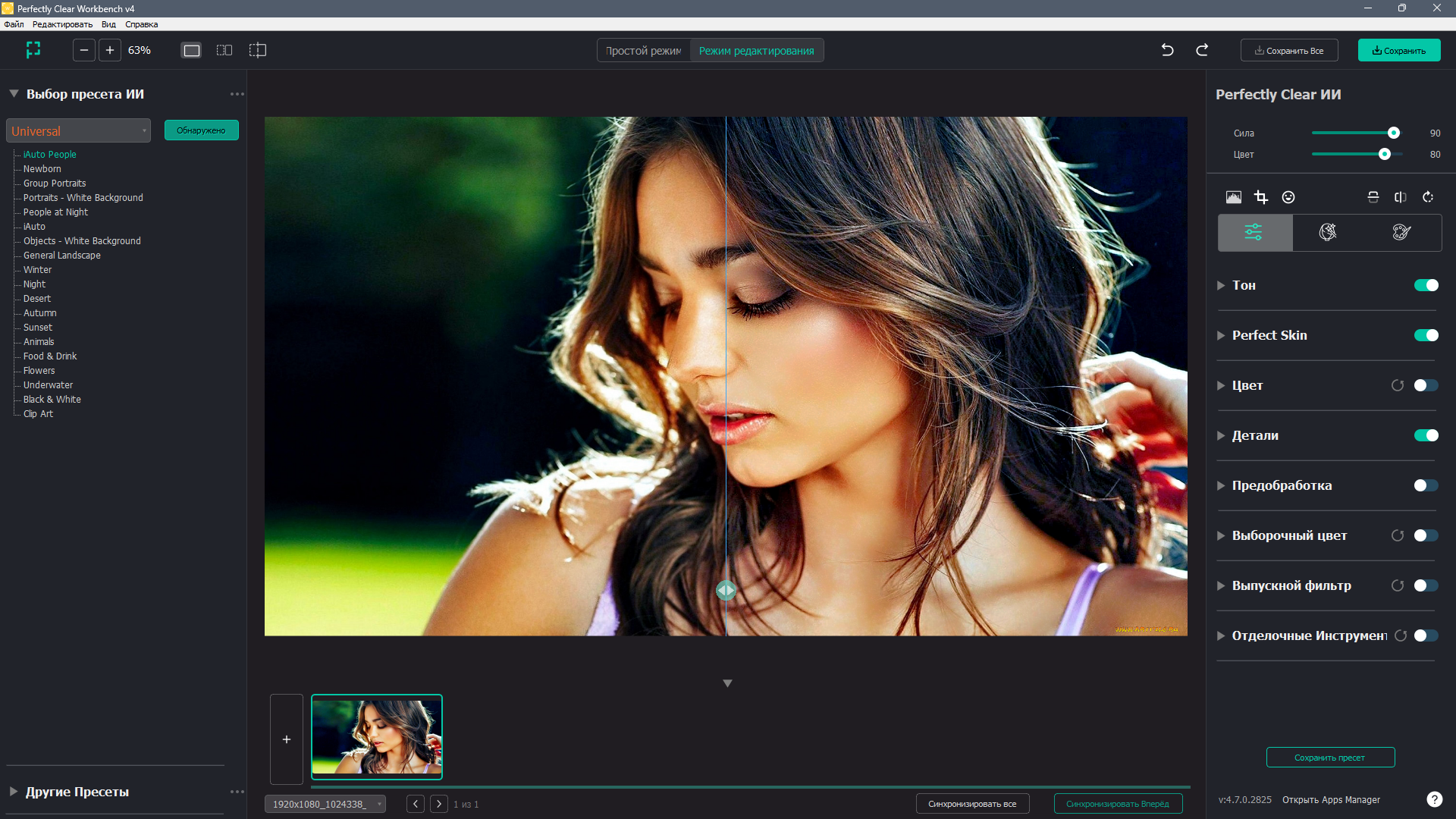Click the redo arrow icon

1202,50
